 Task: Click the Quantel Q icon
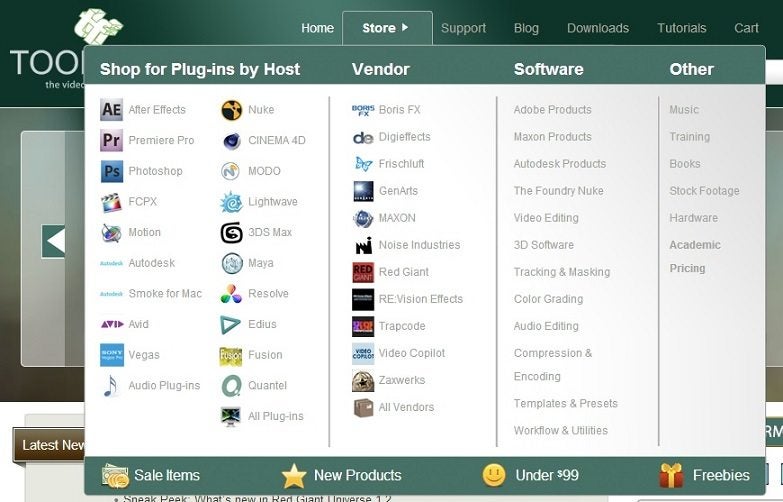click(x=231, y=386)
